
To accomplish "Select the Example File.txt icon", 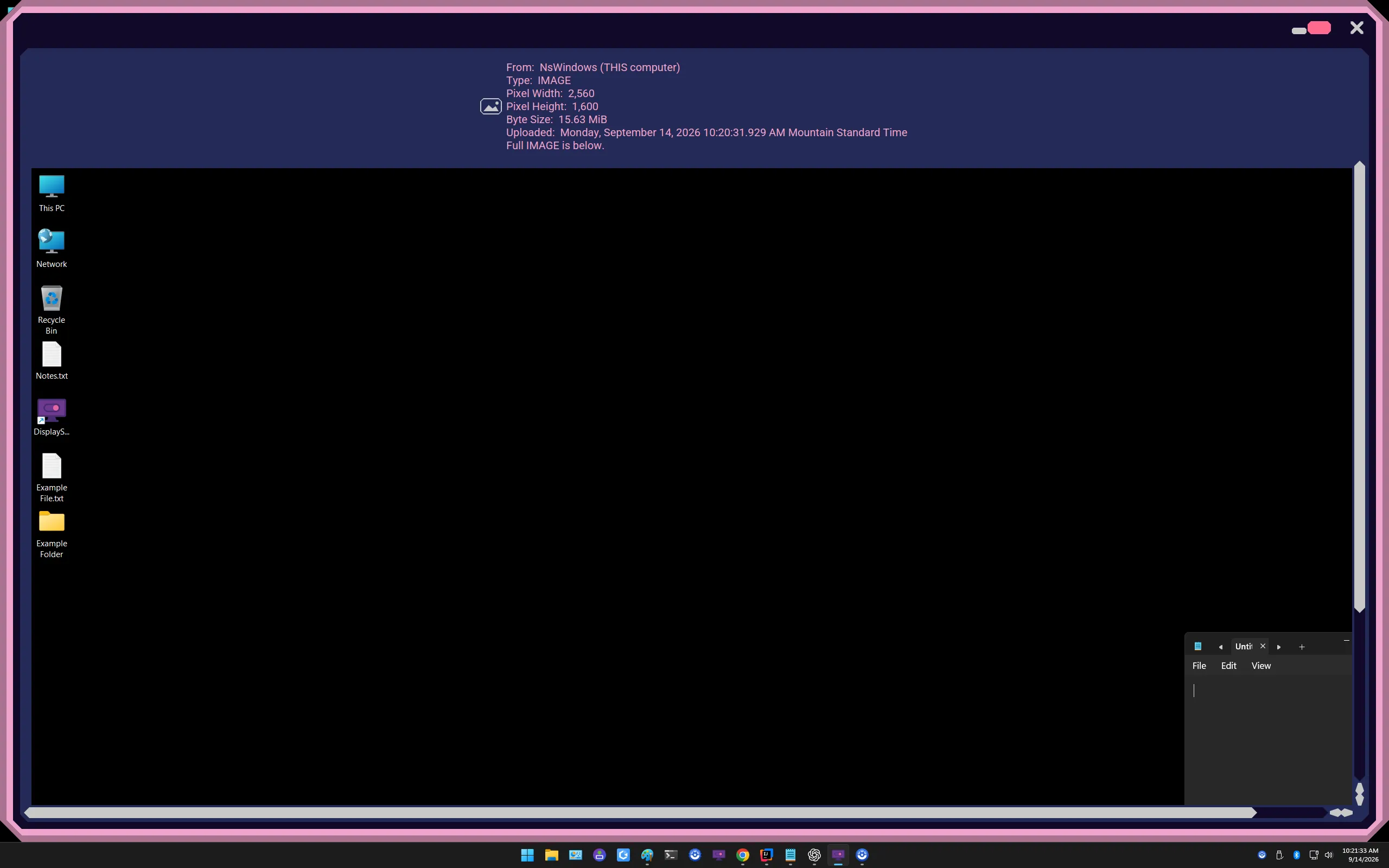I will [x=52, y=477].
